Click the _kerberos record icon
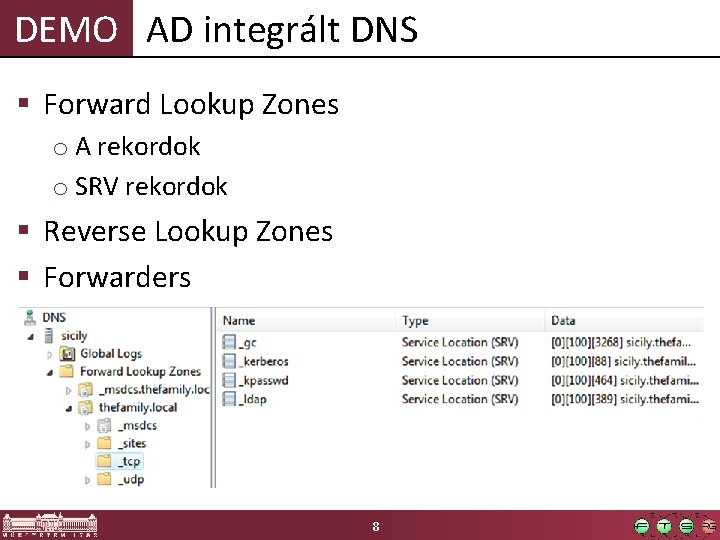 point(229,361)
